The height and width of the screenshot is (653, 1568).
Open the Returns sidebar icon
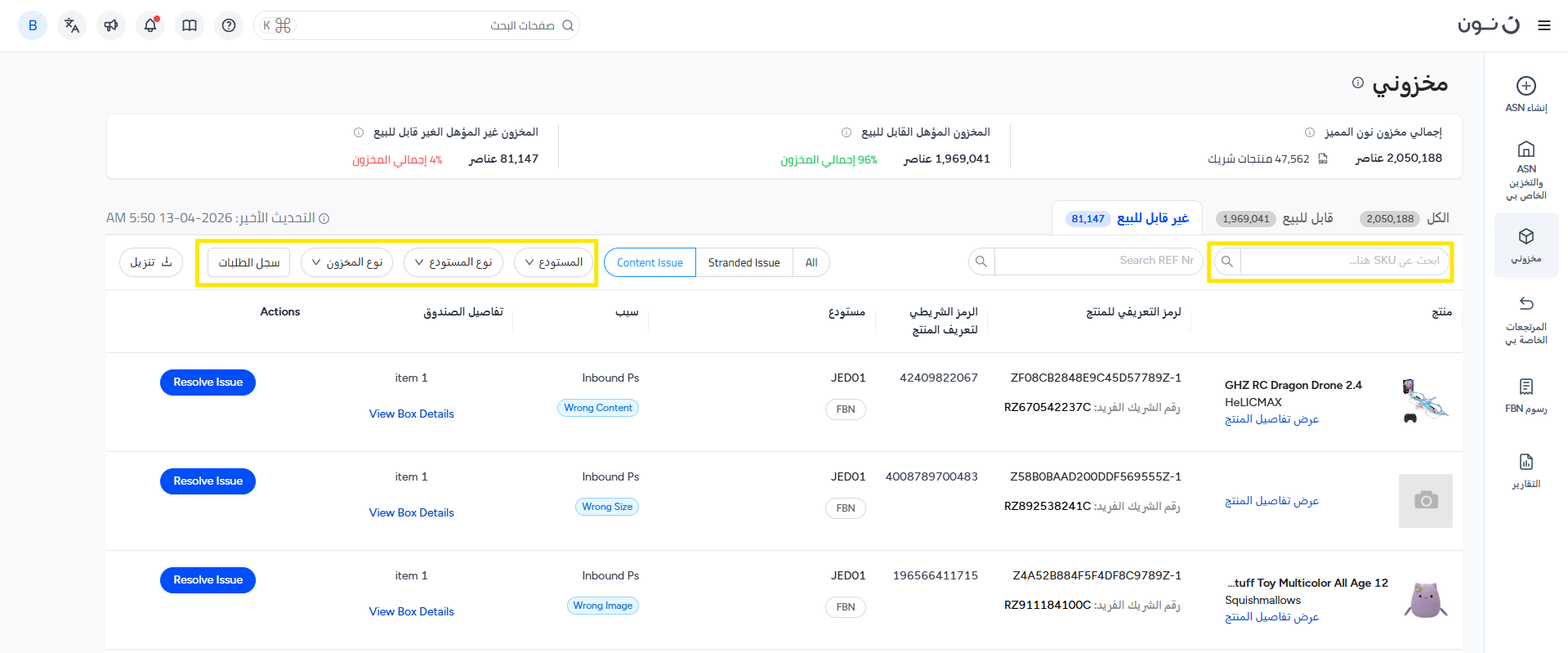tap(1526, 304)
